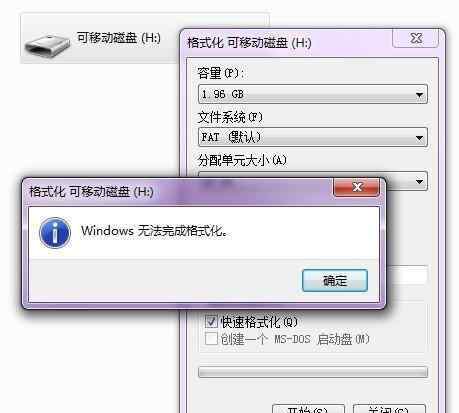Open the 分配单元大小 dropdown arrow
459x413 pixels.
click(419, 181)
